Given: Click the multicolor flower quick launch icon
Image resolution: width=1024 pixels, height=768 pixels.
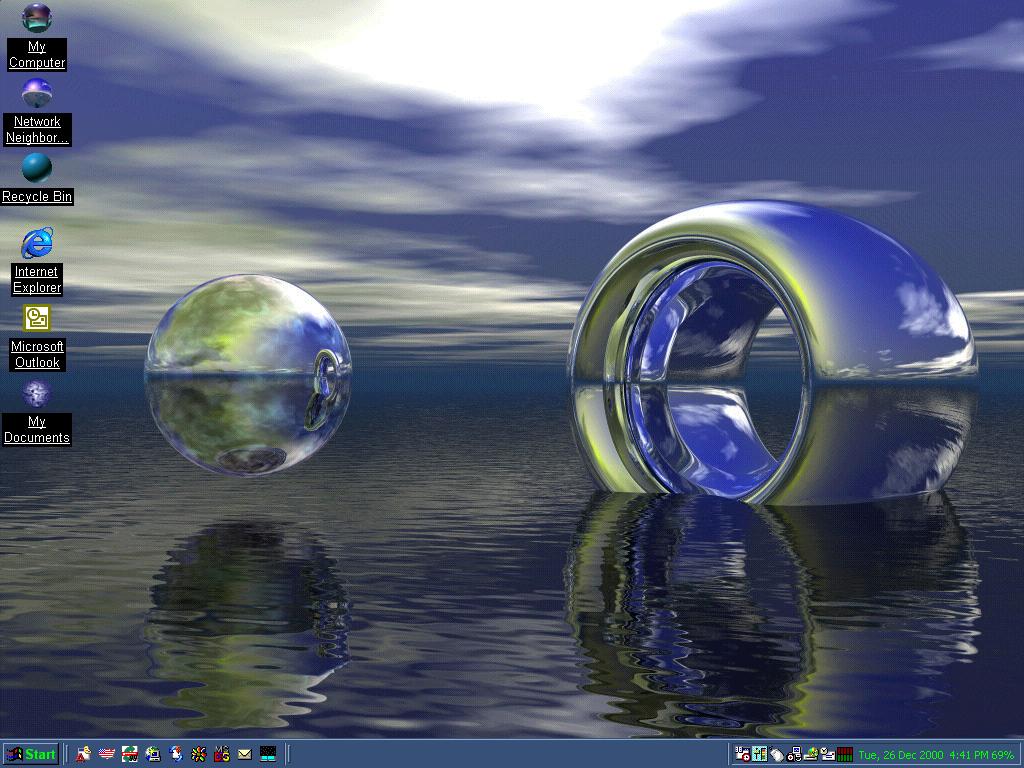Looking at the screenshot, I should tap(199, 754).
